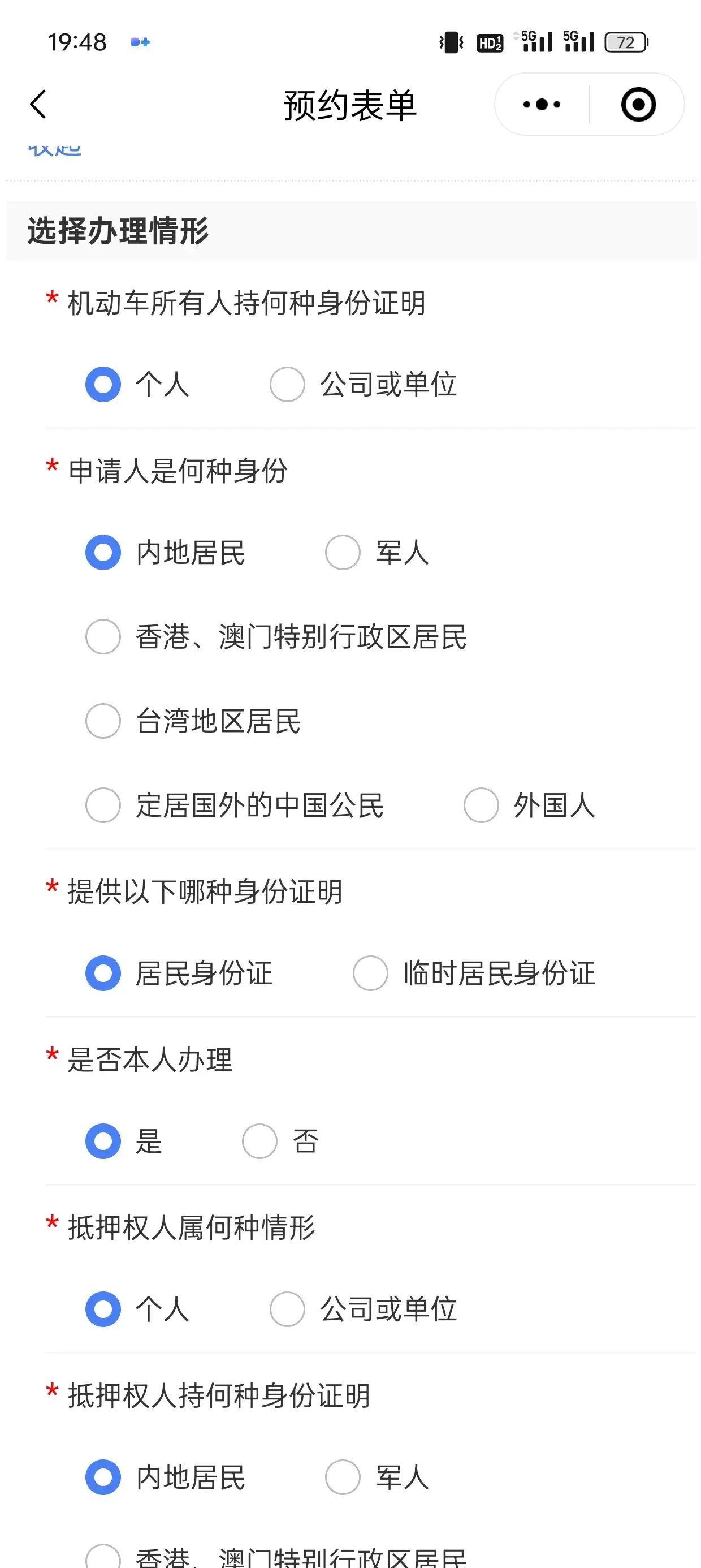Choose 否 for 是否本人办理
This screenshot has width=701, height=1568.
point(260,1141)
